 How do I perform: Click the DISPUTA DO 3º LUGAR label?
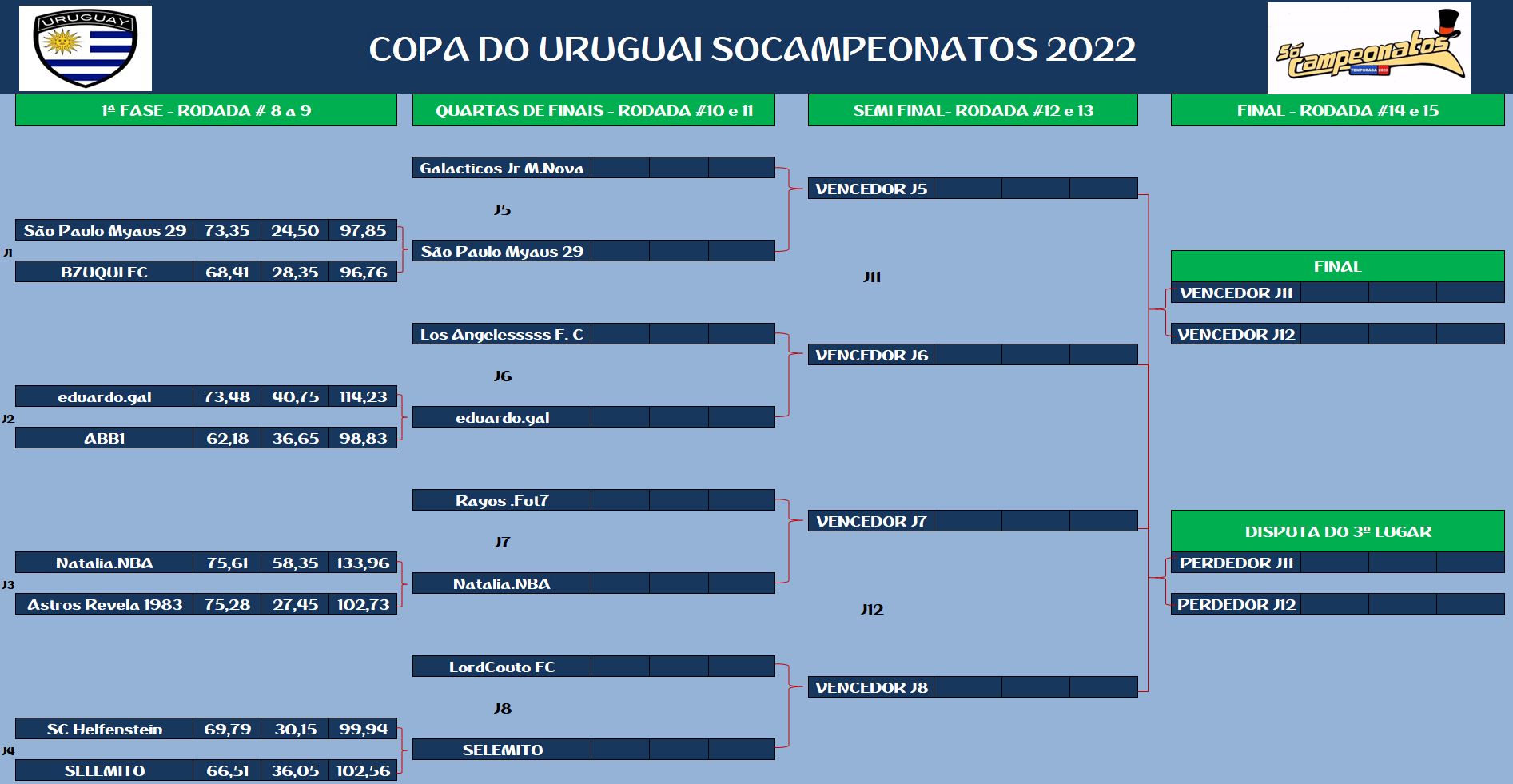(1337, 531)
